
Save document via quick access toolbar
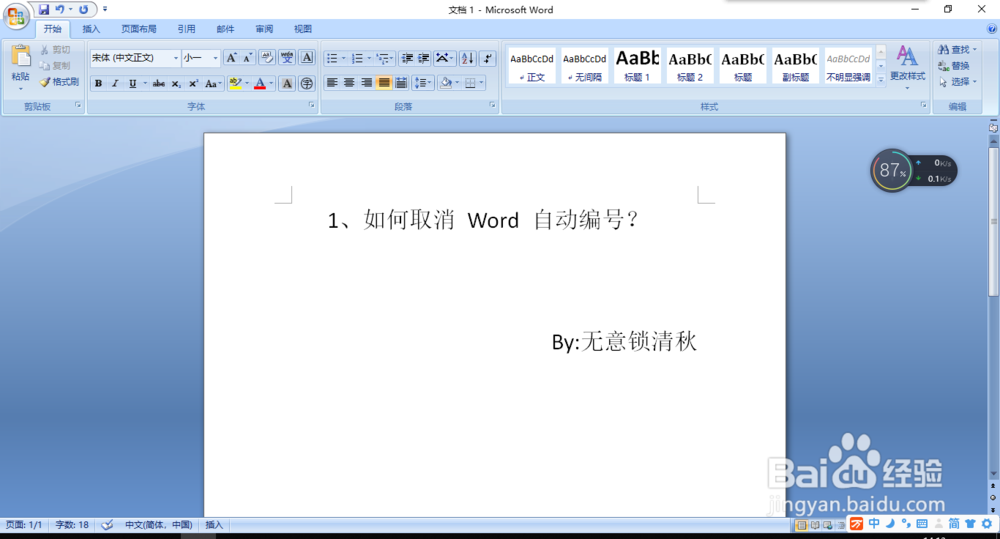pyautogui.click(x=44, y=10)
